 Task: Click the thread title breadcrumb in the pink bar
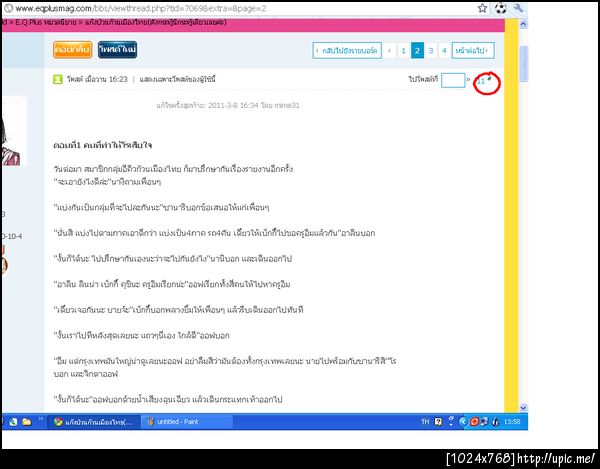click(x=155, y=23)
